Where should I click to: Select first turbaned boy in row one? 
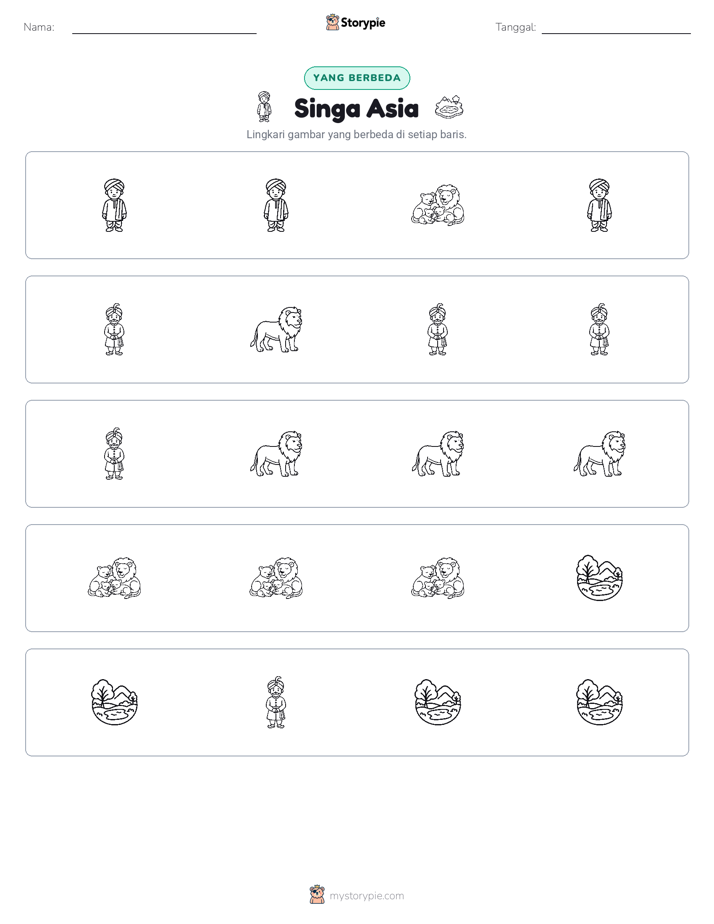pos(114,205)
